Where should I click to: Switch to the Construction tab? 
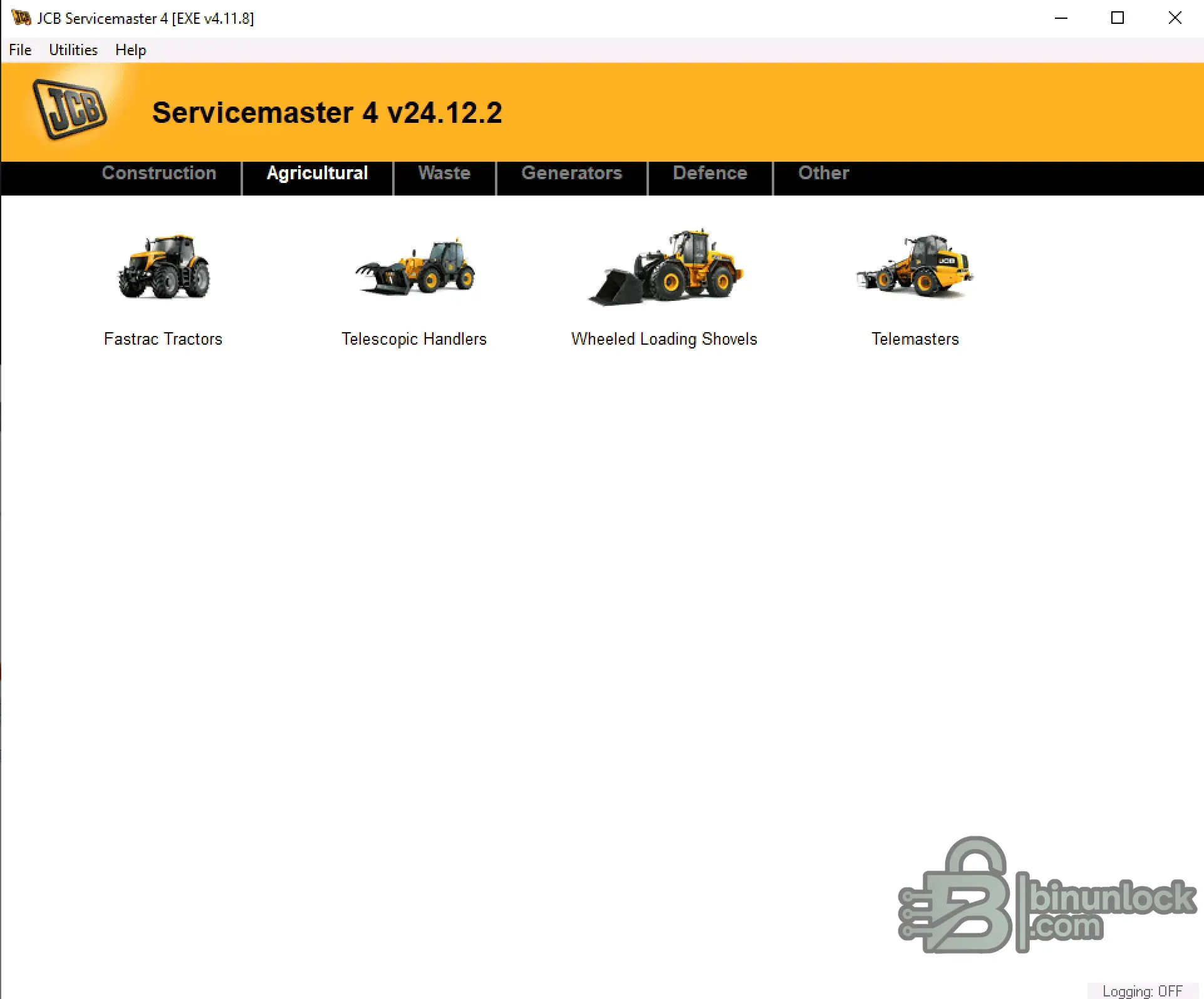[x=159, y=173]
